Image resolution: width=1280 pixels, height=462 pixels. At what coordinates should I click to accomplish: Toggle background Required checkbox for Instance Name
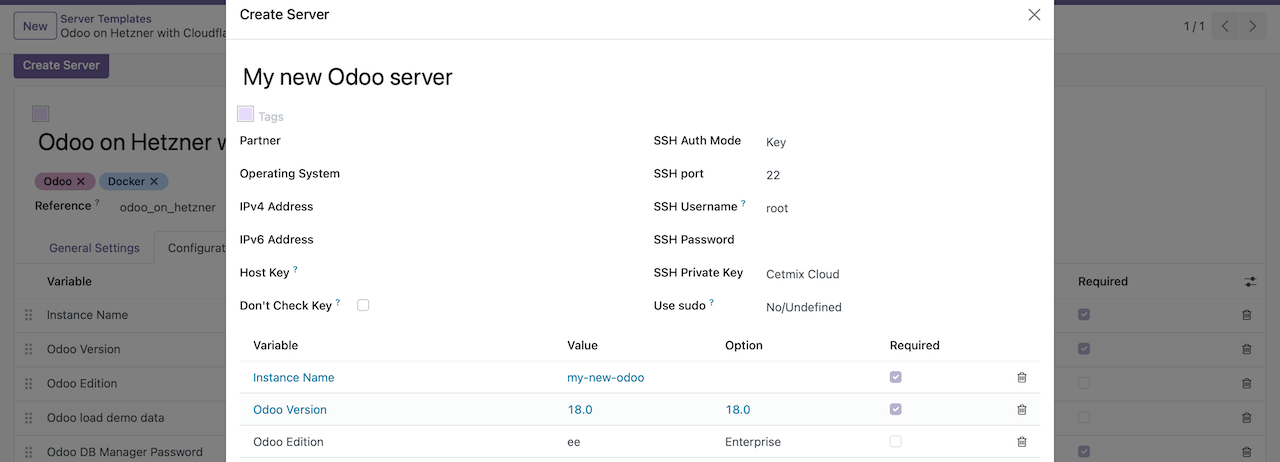tap(1084, 314)
